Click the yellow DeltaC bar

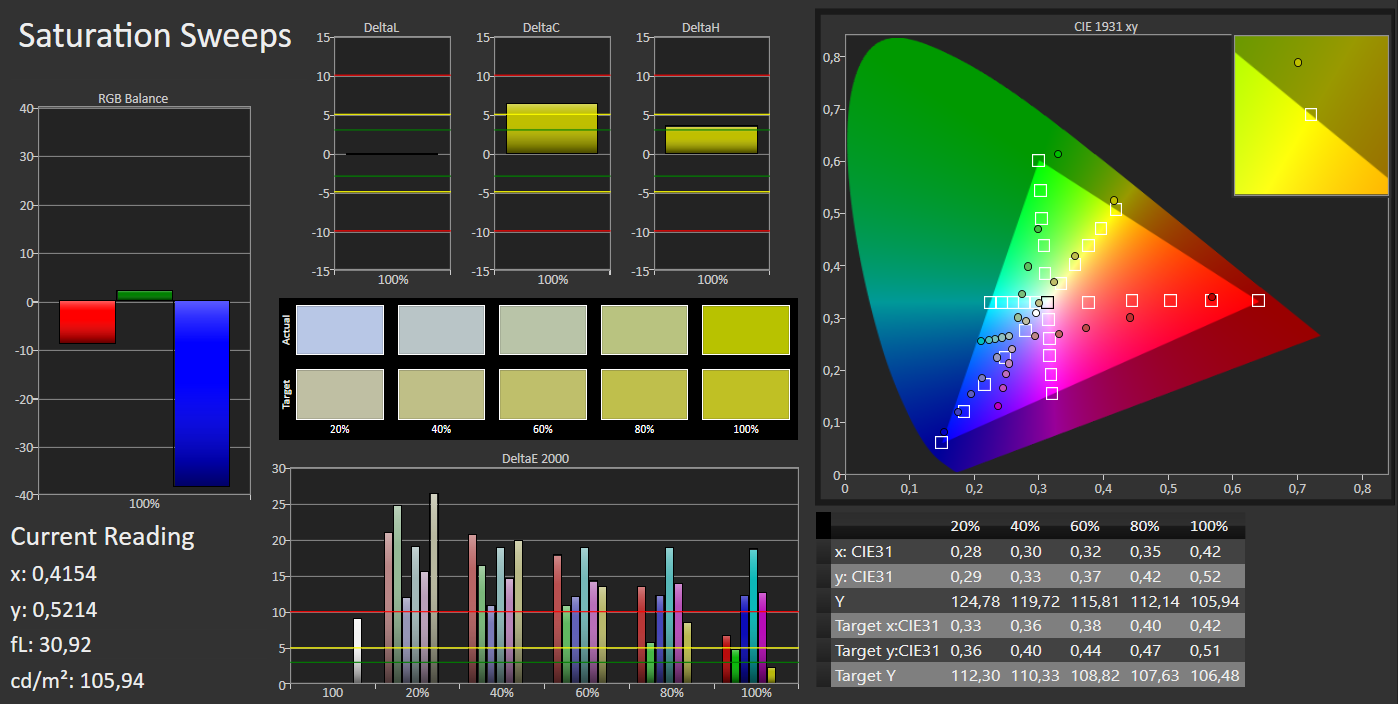(551, 129)
